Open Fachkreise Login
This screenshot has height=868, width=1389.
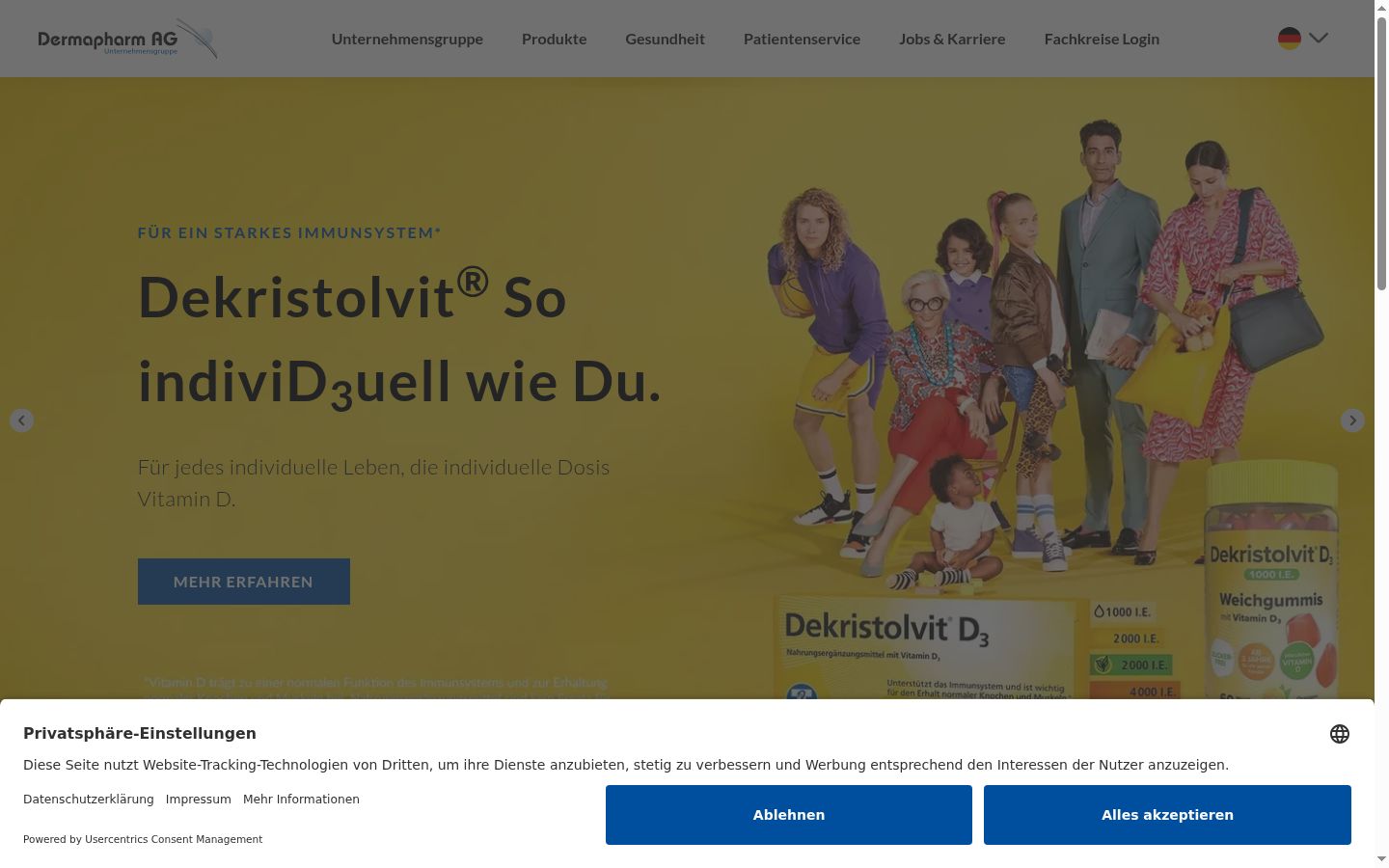tap(1102, 39)
